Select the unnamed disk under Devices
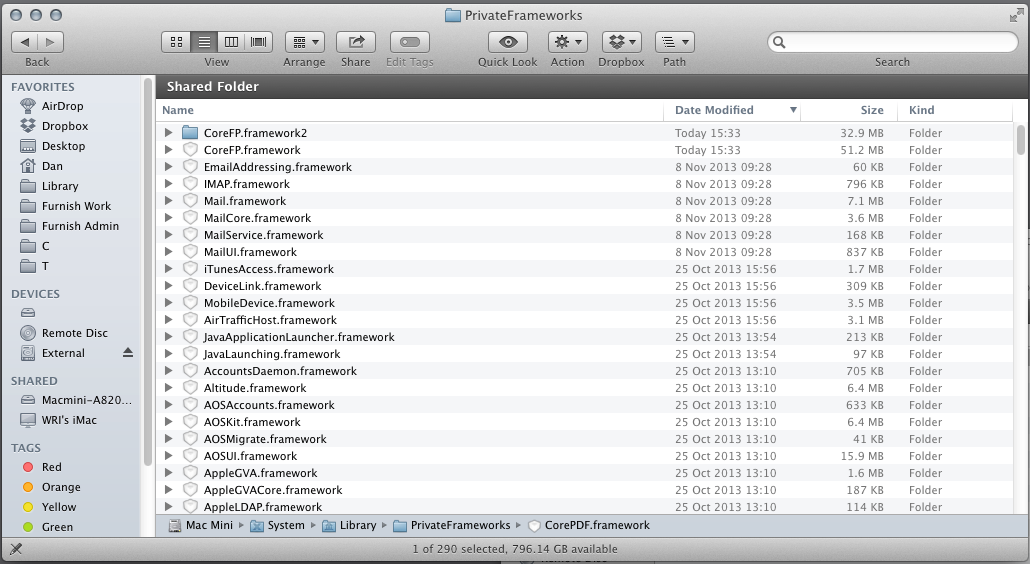The height and width of the screenshot is (564, 1030). coord(28,313)
